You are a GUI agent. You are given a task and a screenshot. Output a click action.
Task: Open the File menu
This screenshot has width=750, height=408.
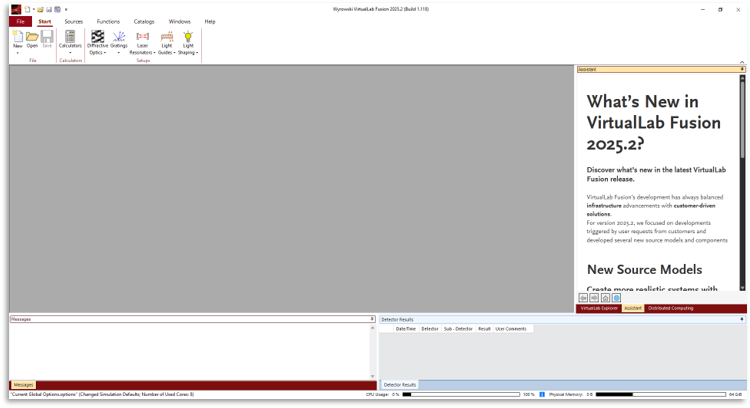click(20, 21)
